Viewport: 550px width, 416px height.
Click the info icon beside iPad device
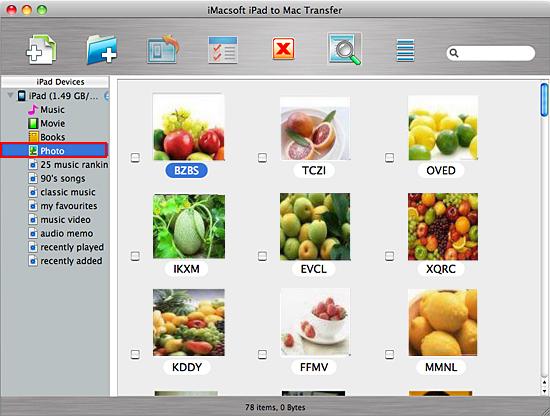[107, 96]
